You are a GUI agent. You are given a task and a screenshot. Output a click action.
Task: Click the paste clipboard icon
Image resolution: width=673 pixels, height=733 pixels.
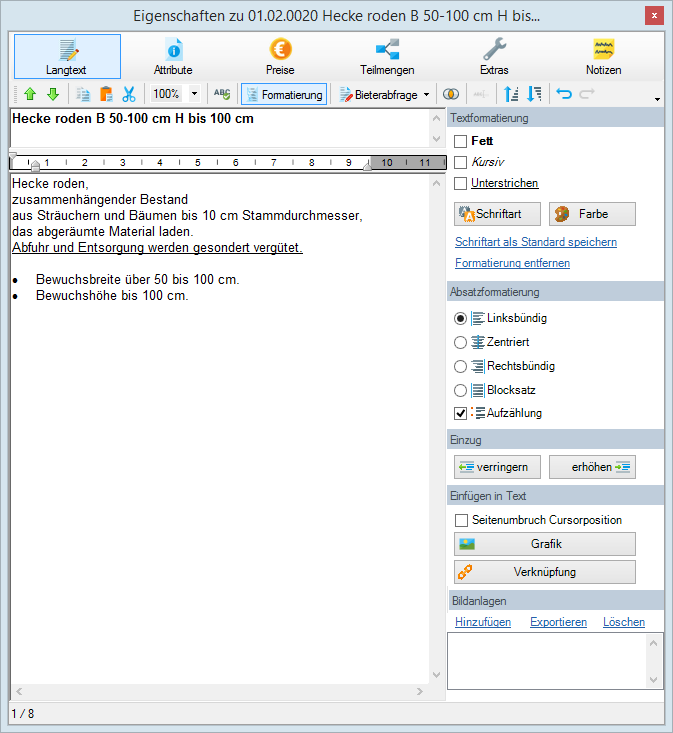click(106, 94)
